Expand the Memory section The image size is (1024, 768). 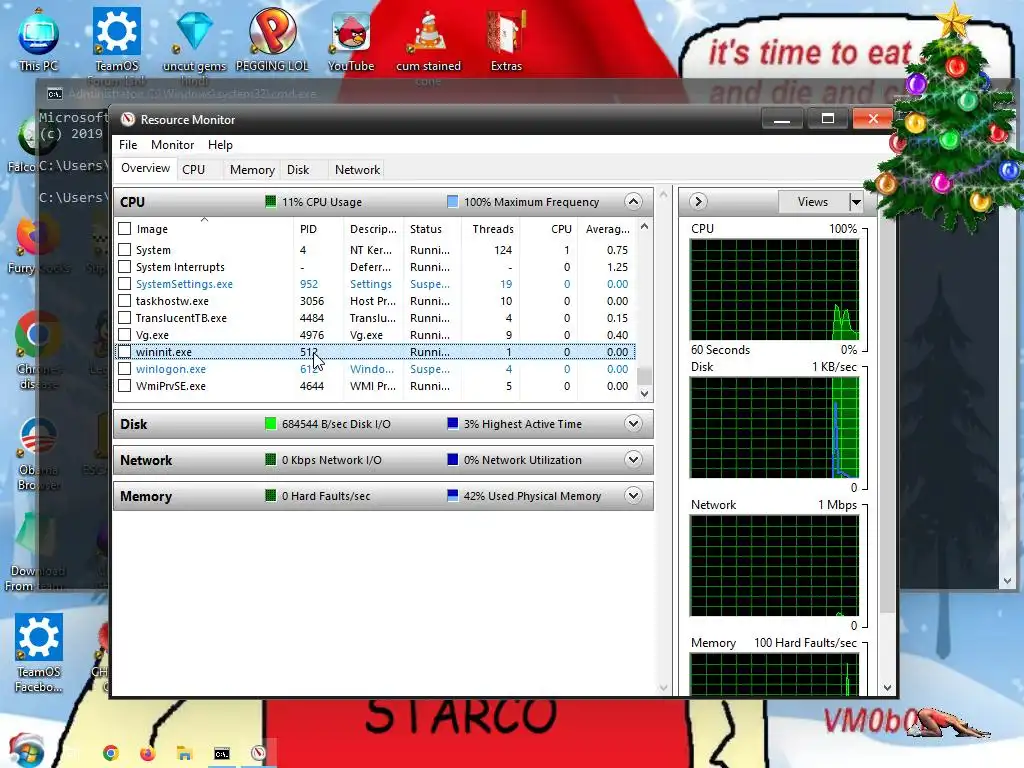(633, 495)
